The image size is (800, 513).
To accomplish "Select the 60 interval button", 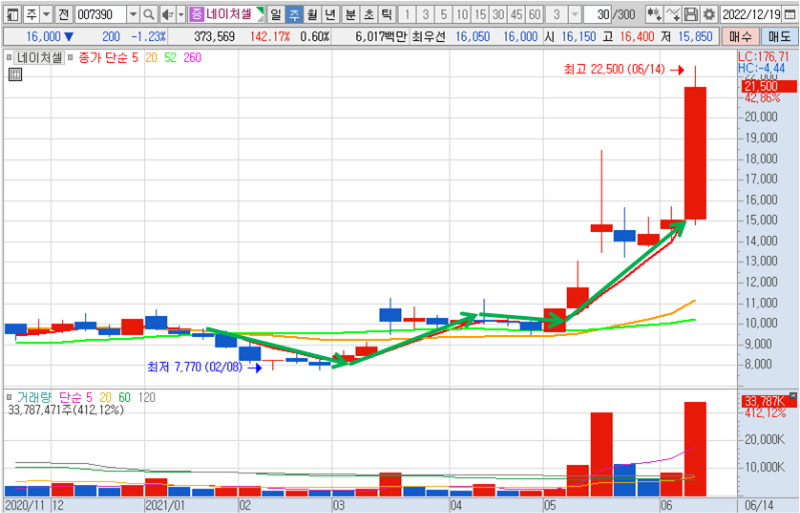I will pos(534,14).
